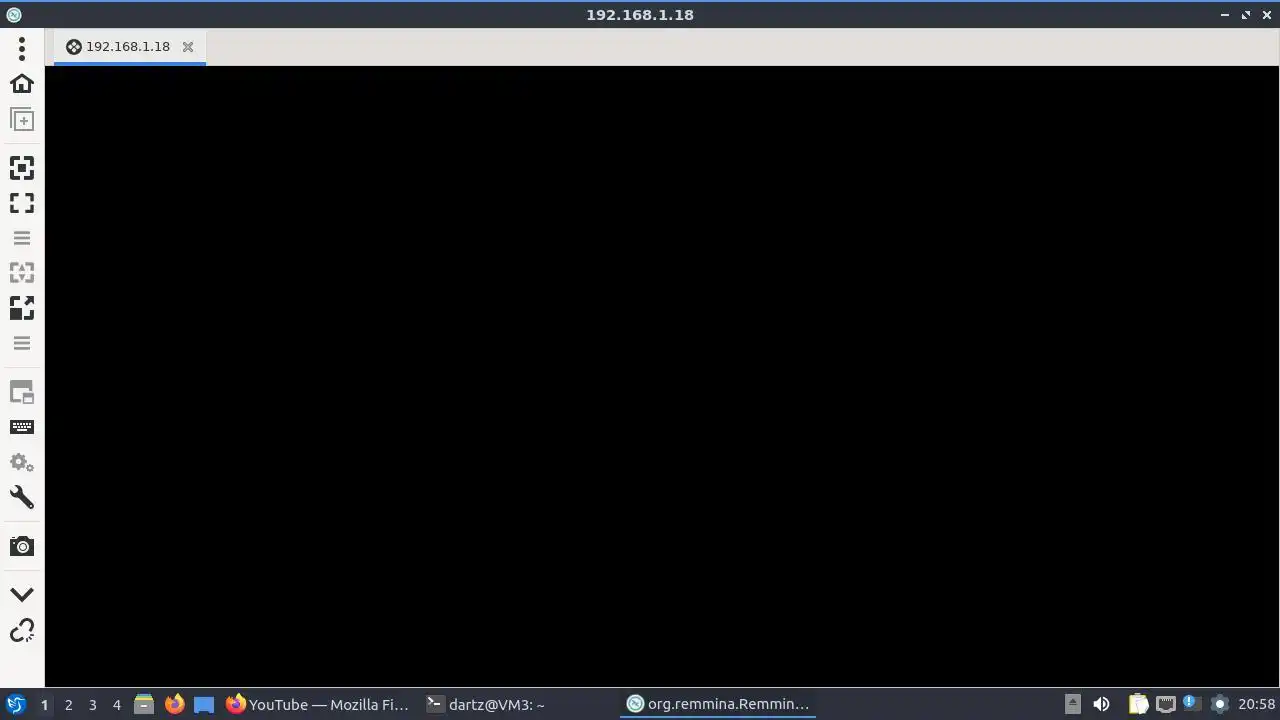Open preferences gears icon in sidebar

[x=22, y=462]
